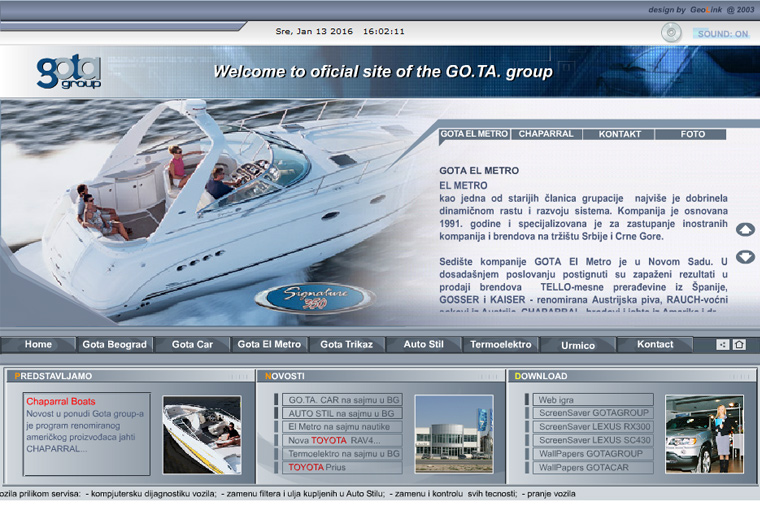Screen dimensions: 760x513
Task: Click the GeoLink design credit link
Action: (706, 10)
